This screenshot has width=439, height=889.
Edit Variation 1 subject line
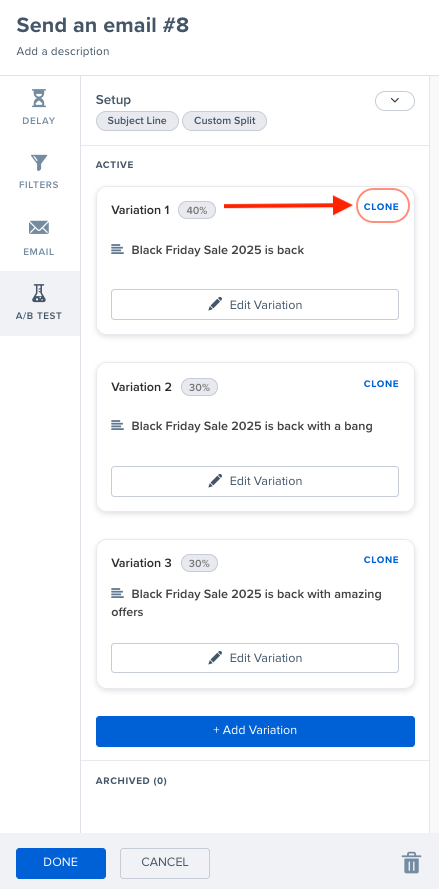(255, 304)
